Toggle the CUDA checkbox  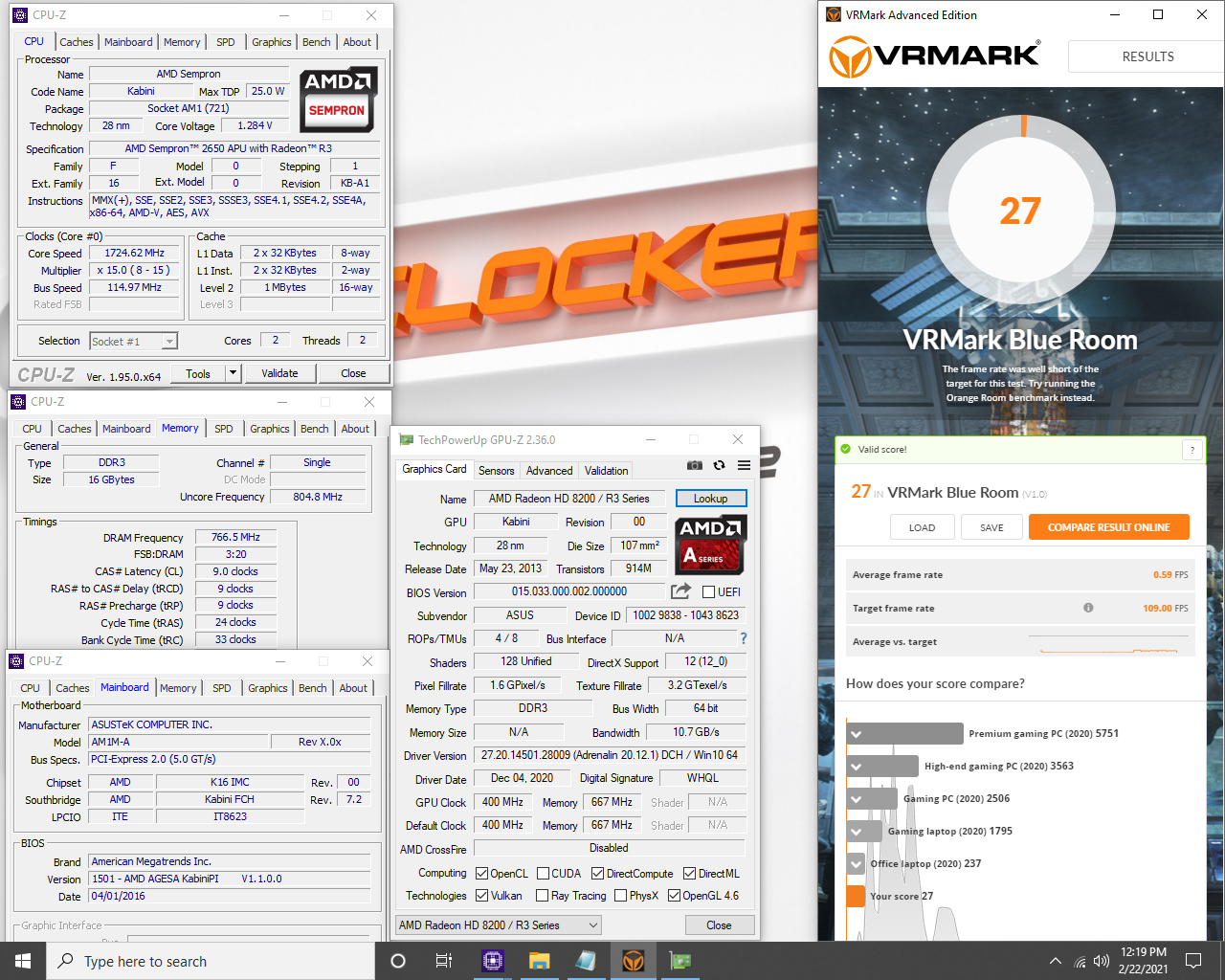point(544,874)
